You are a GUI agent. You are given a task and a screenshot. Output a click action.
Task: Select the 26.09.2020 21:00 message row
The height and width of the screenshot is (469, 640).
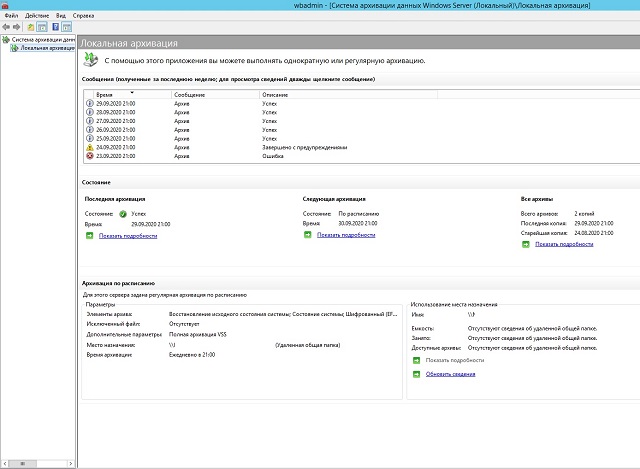tap(361, 130)
